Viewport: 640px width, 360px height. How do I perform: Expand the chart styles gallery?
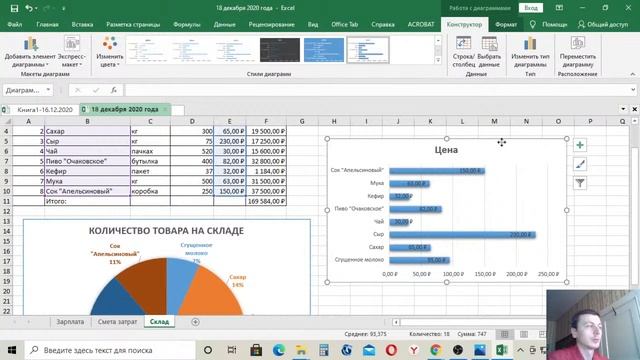point(438,60)
